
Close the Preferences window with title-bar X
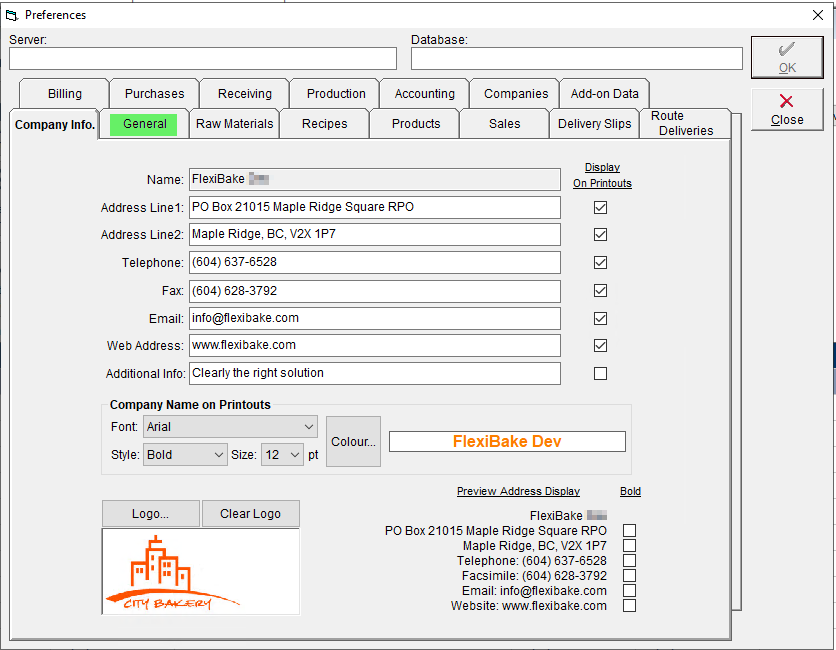tap(818, 15)
